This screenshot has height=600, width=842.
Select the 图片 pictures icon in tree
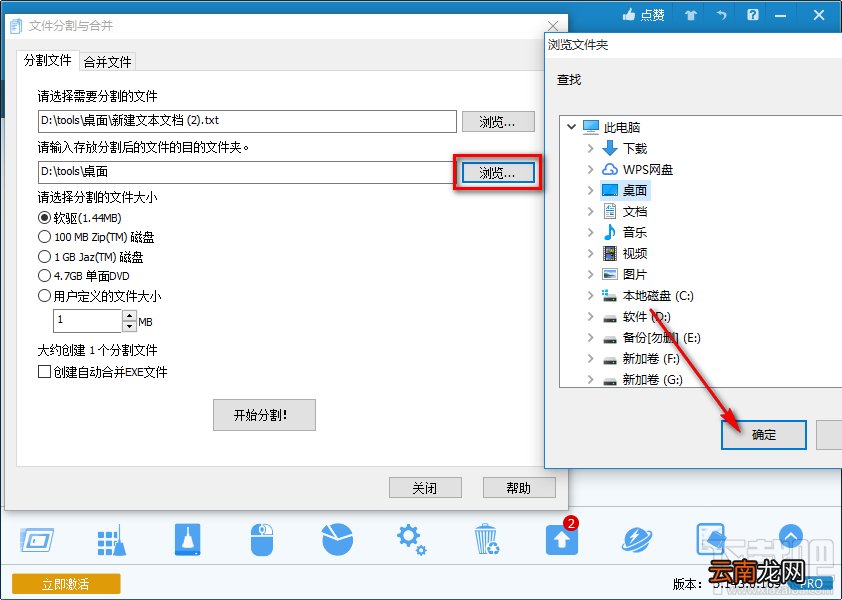[609, 274]
